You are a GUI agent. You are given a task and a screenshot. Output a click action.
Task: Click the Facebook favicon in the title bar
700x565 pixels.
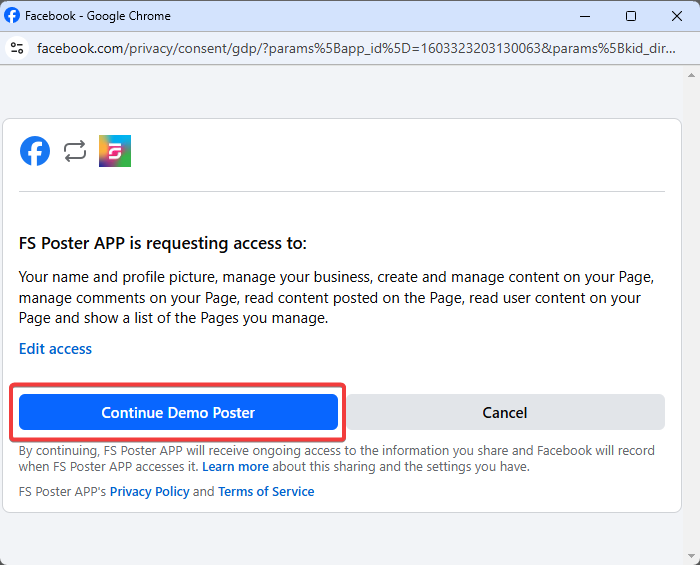click(x=12, y=15)
